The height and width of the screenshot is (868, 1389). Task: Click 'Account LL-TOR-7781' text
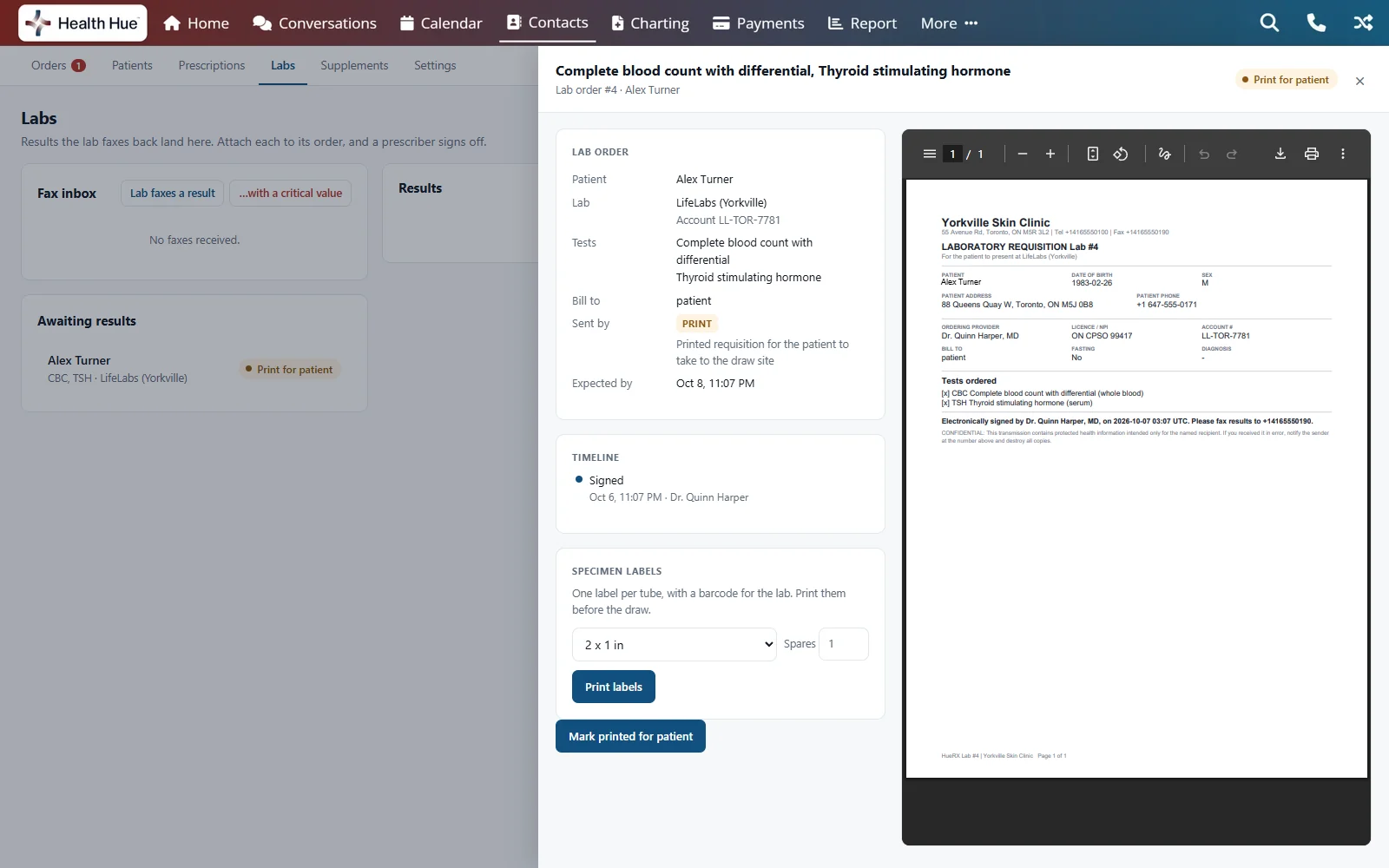[728, 220]
